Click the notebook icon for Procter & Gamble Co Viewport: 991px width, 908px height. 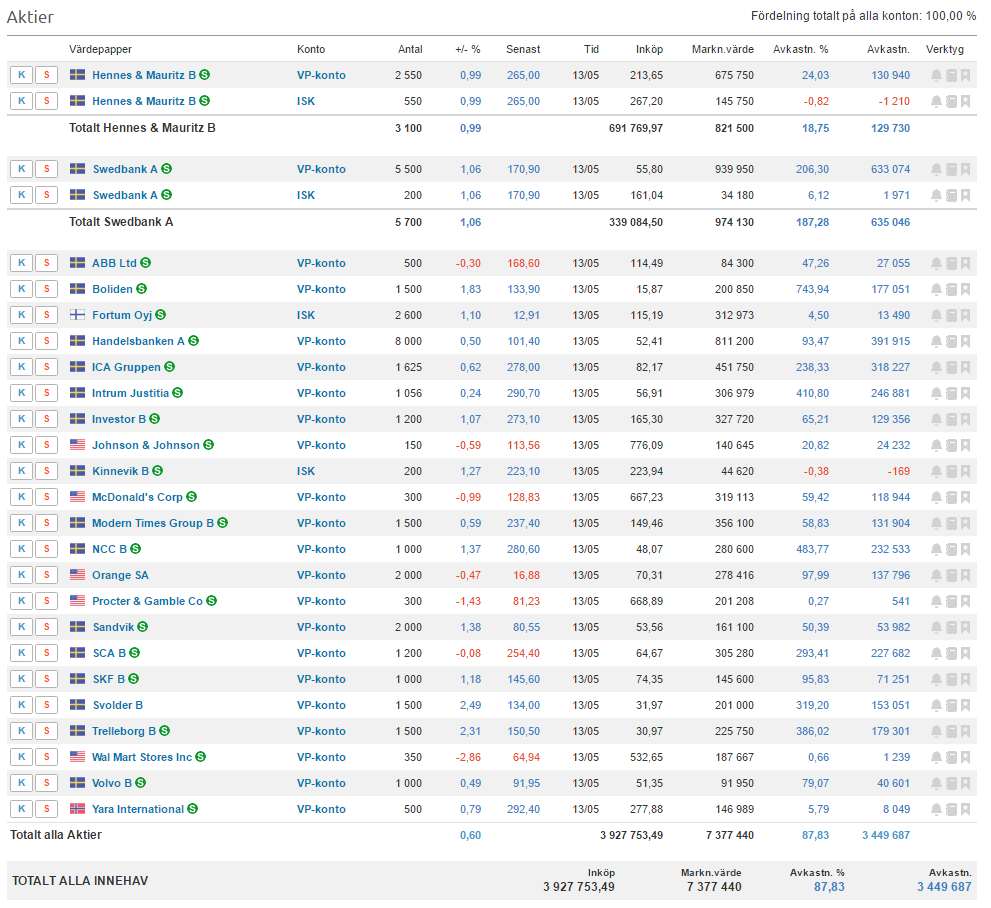point(951,601)
